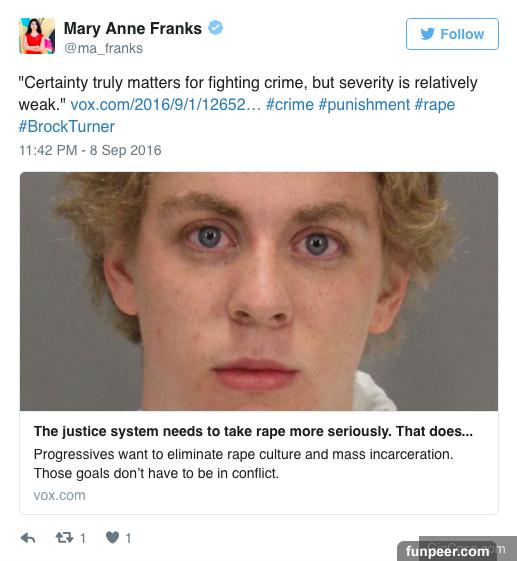Like the tweet with heart icon

click(112, 537)
